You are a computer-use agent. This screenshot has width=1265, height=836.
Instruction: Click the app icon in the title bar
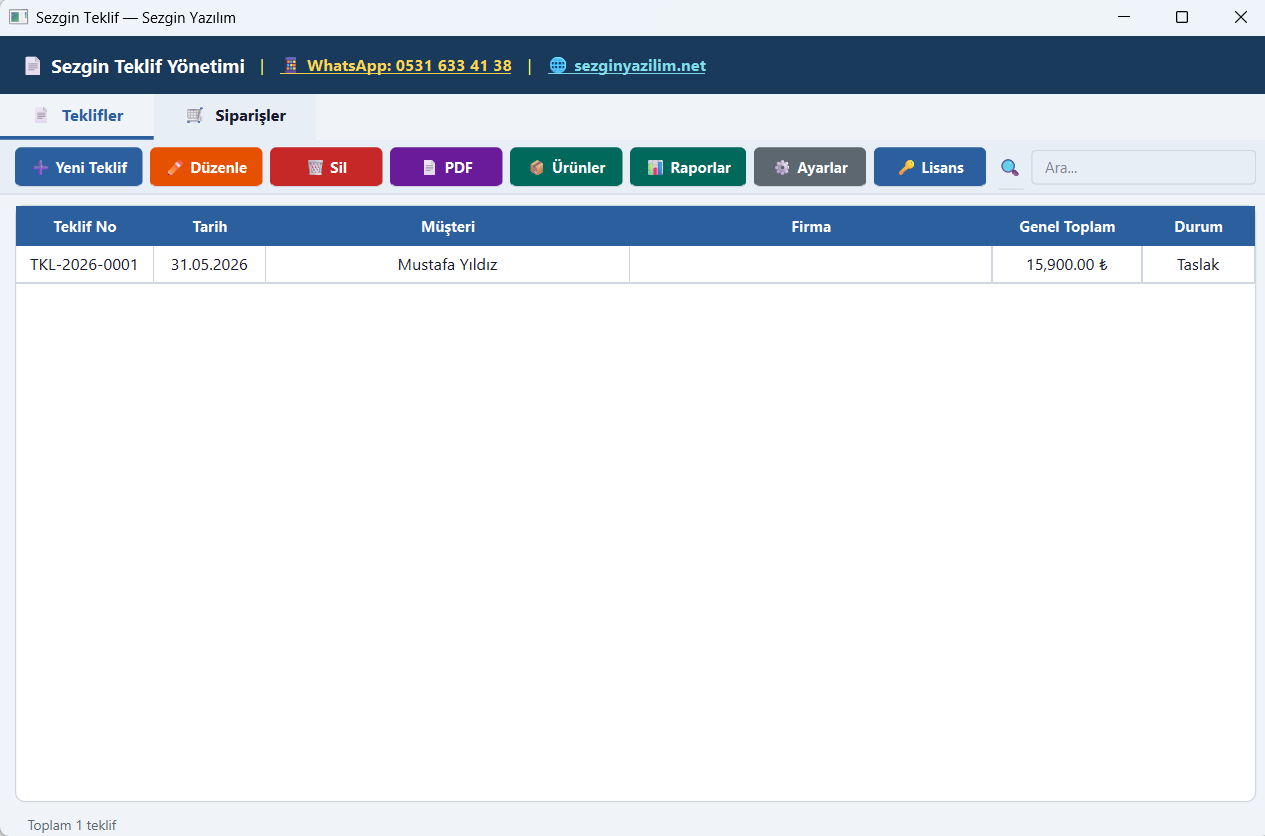[x=18, y=17]
